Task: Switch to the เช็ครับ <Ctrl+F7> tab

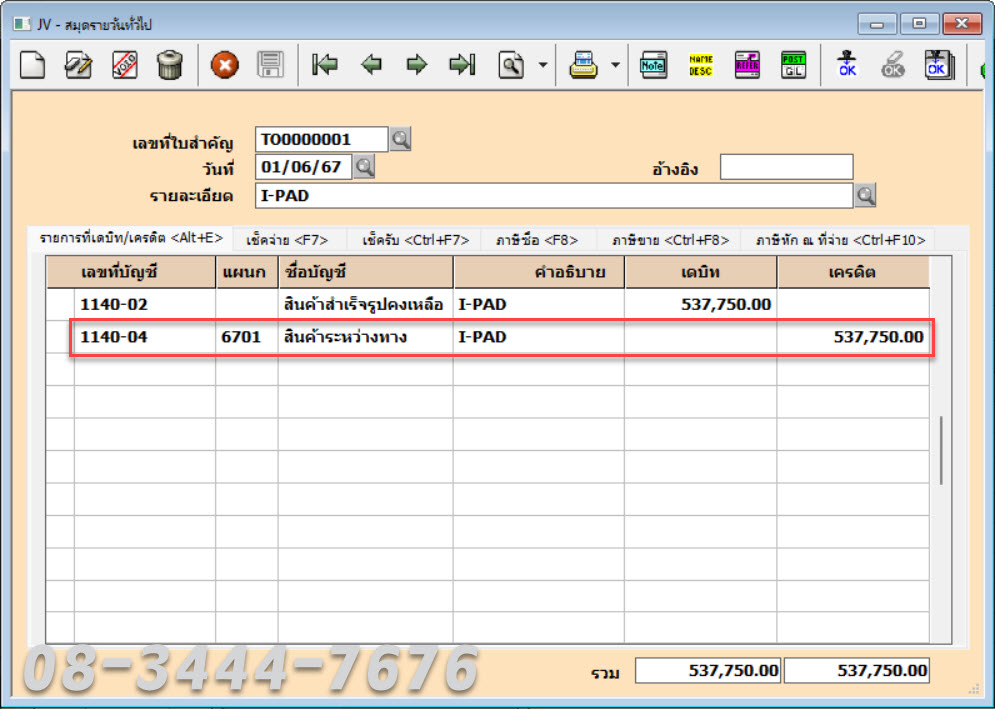Action: [x=416, y=240]
